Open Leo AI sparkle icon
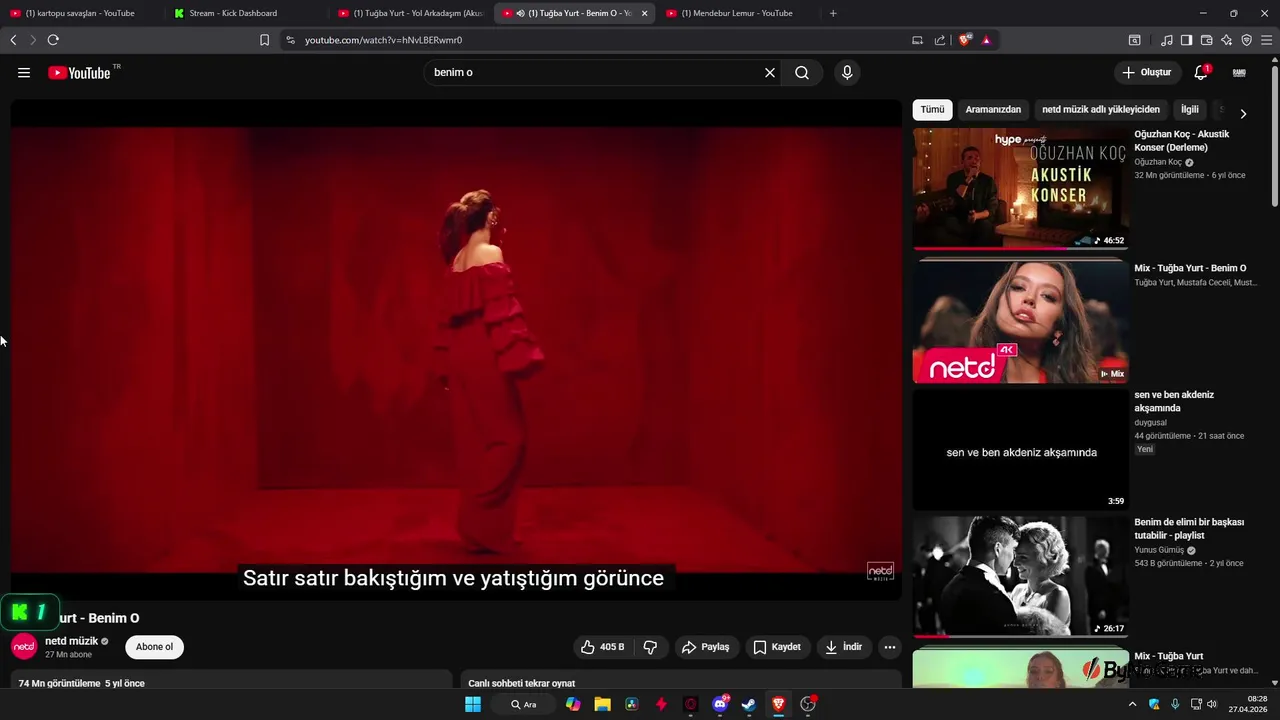 (x=1227, y=40)
